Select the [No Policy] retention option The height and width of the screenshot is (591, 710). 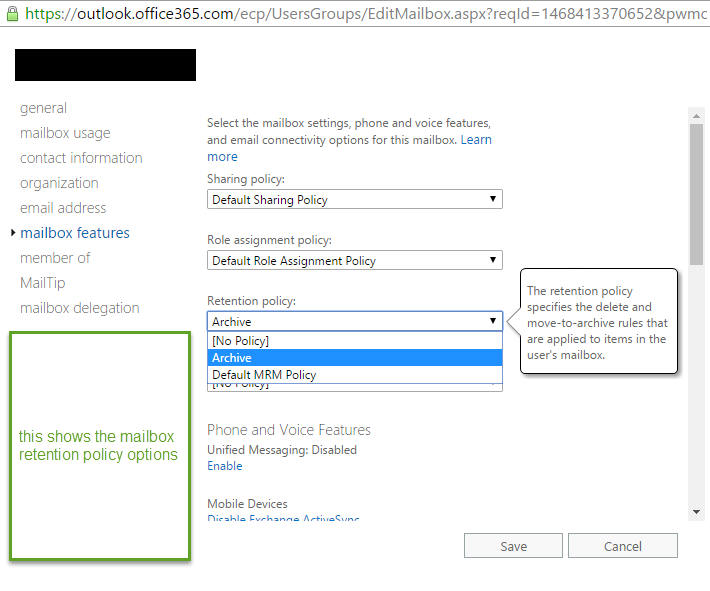click(x=355, y=341)
